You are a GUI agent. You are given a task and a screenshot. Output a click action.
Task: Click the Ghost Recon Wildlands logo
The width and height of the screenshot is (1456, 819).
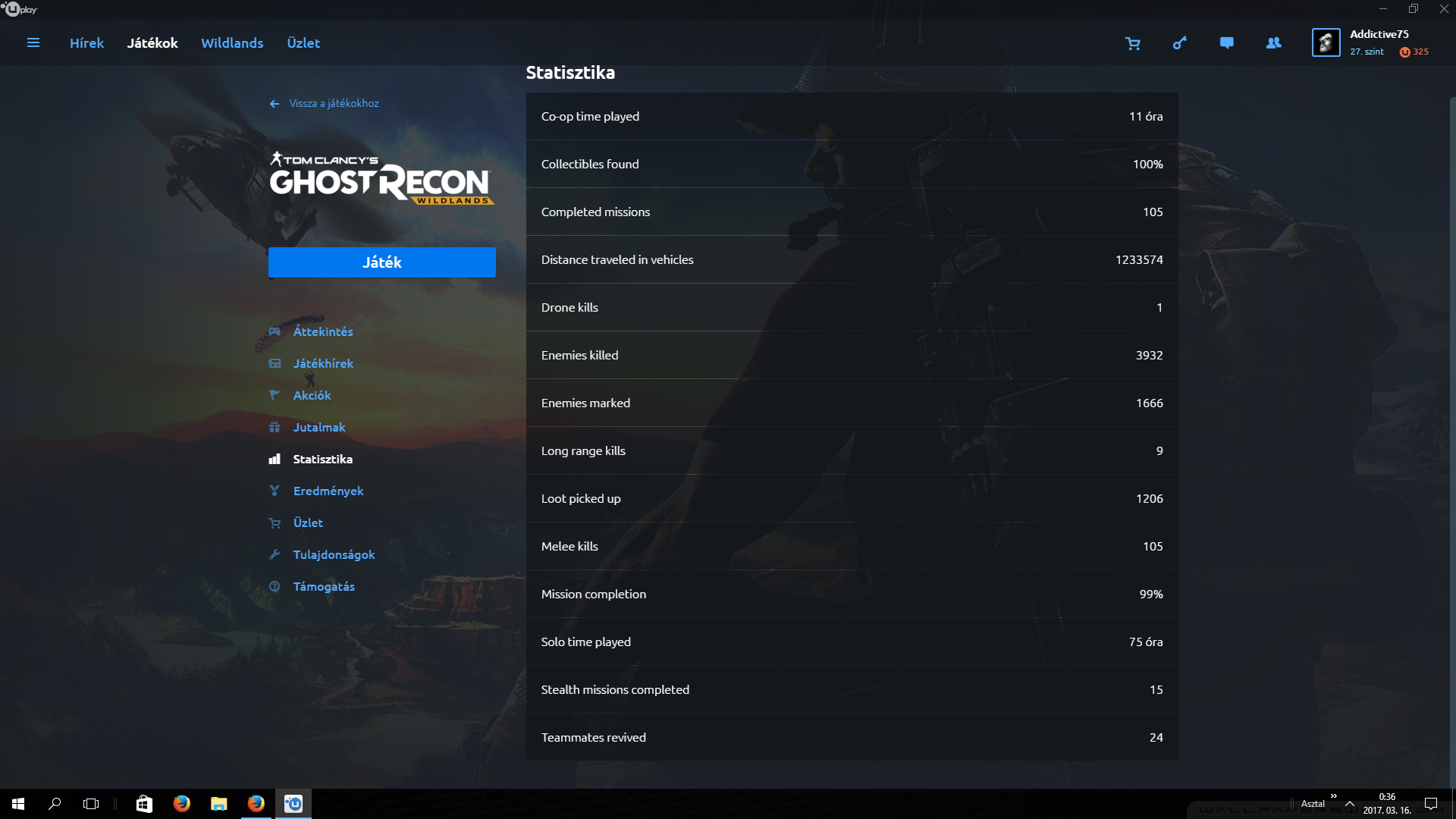(382, 178)
